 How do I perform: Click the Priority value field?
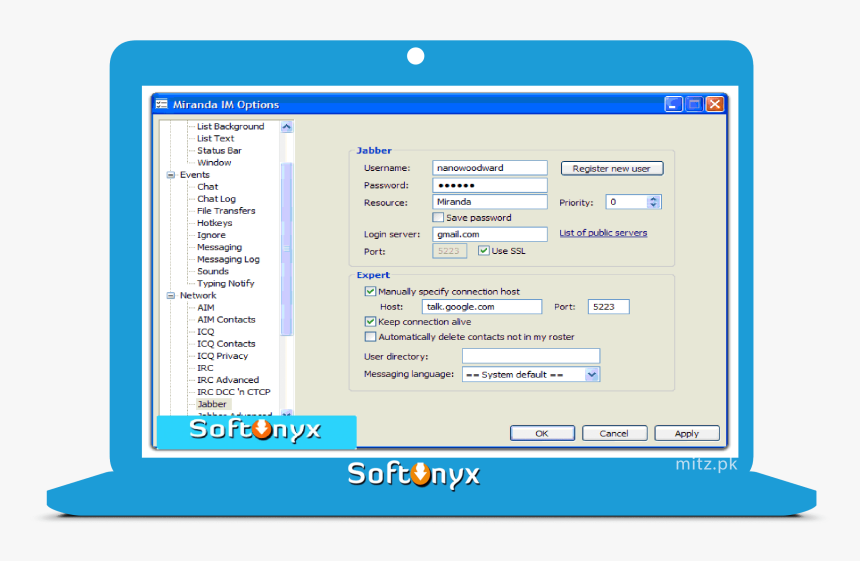[626, 202]
